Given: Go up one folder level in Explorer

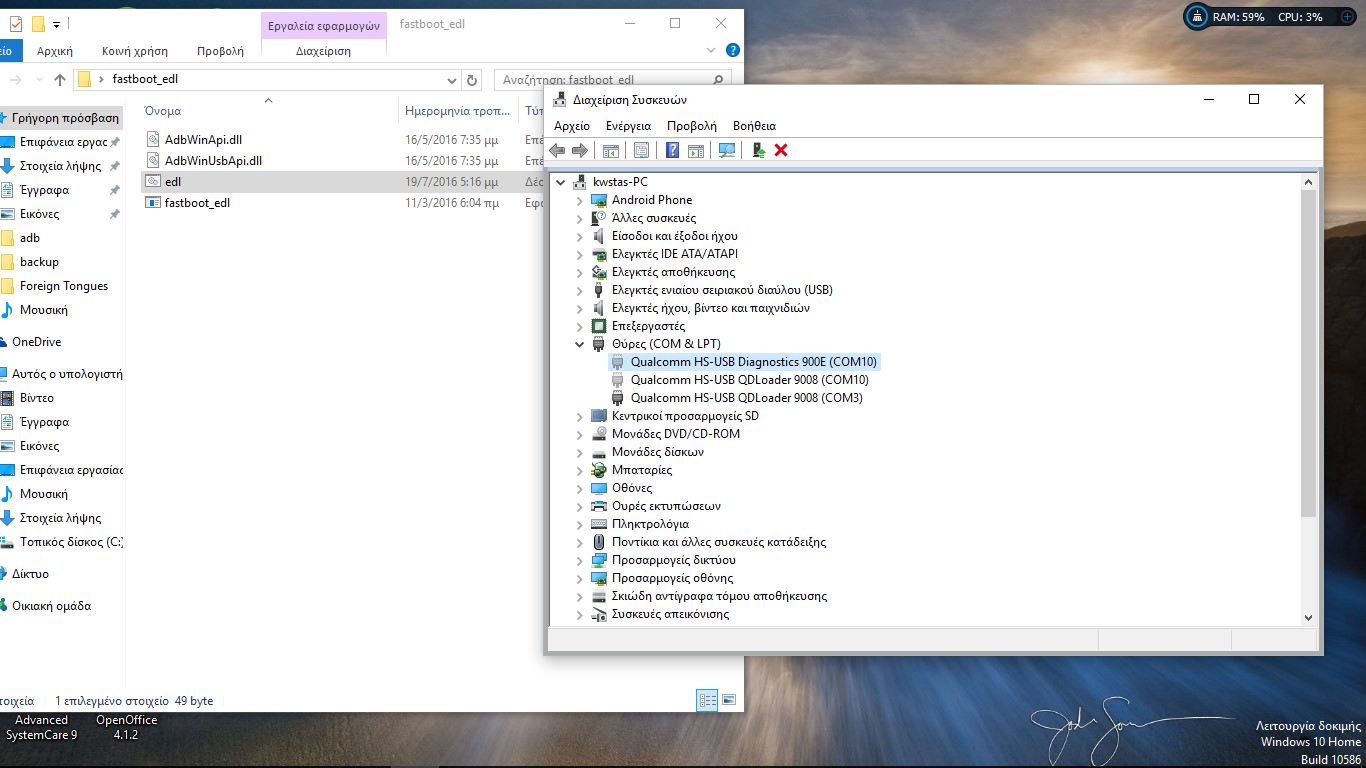Looking at the screenshot, I should 60,80.
